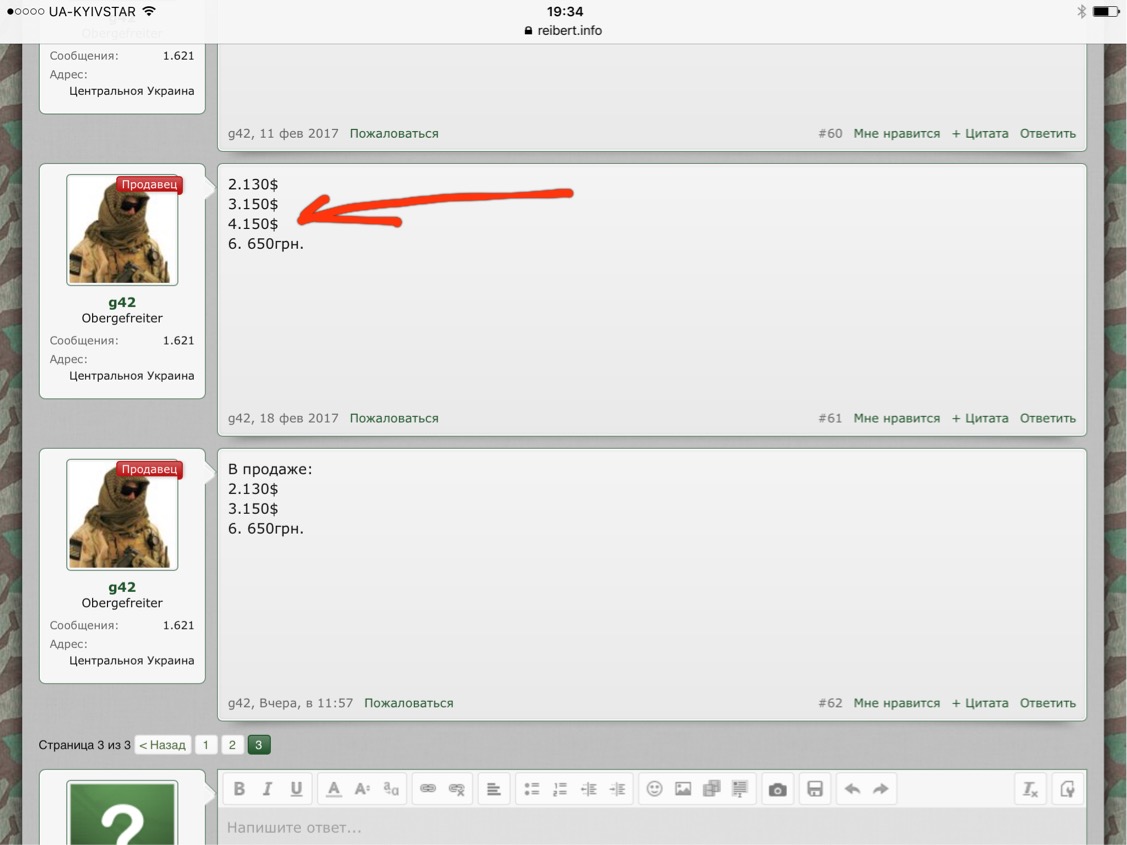Viewport: 1127px width, 845px height.
Task: Report post #60 via Пожаловаться
Action: pyautogui.click(x=394, y=134)
